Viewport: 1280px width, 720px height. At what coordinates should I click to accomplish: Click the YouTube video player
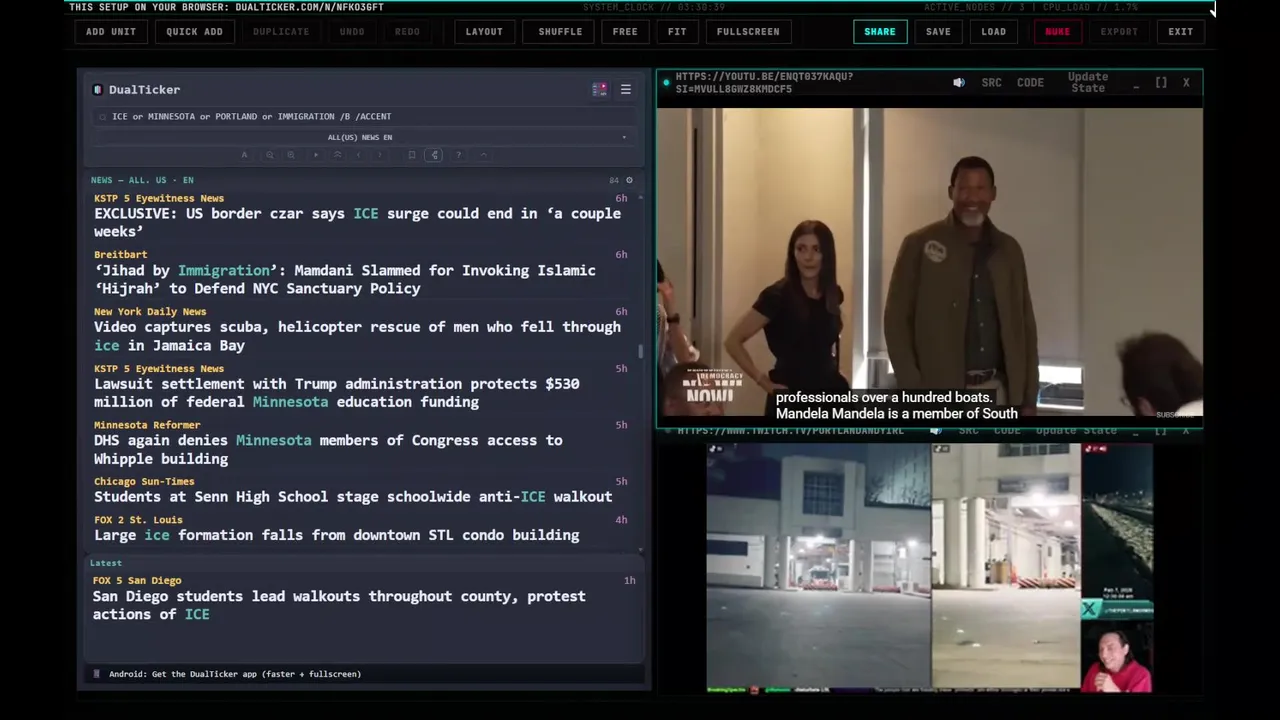930,262
